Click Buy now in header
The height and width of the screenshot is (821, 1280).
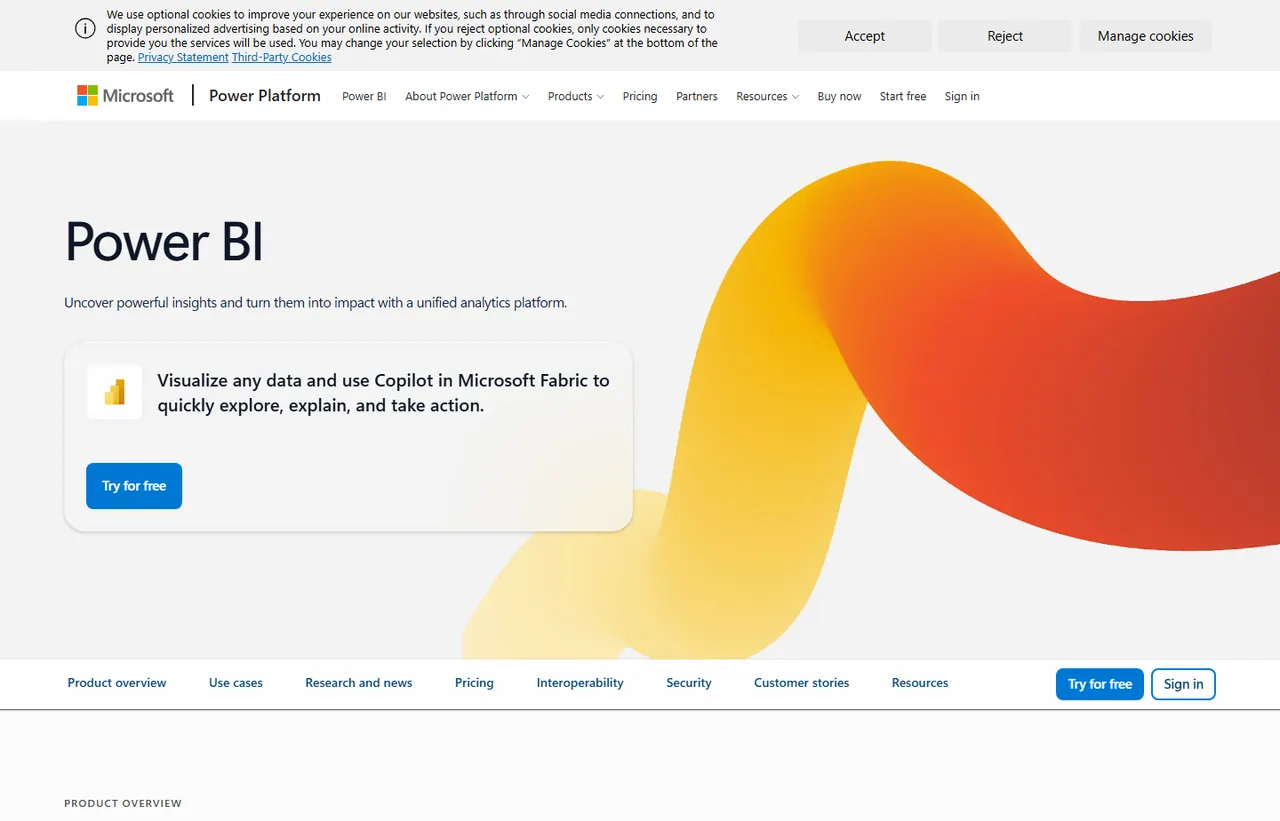point(839,97)
